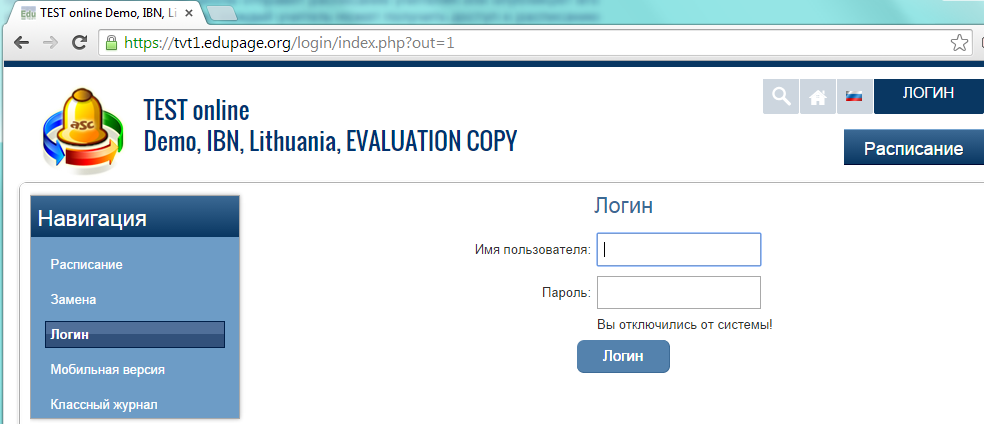This screenshot has width=984, height=424.
Task: Focus the Имя пользователя input field
Action: point(679,250)
